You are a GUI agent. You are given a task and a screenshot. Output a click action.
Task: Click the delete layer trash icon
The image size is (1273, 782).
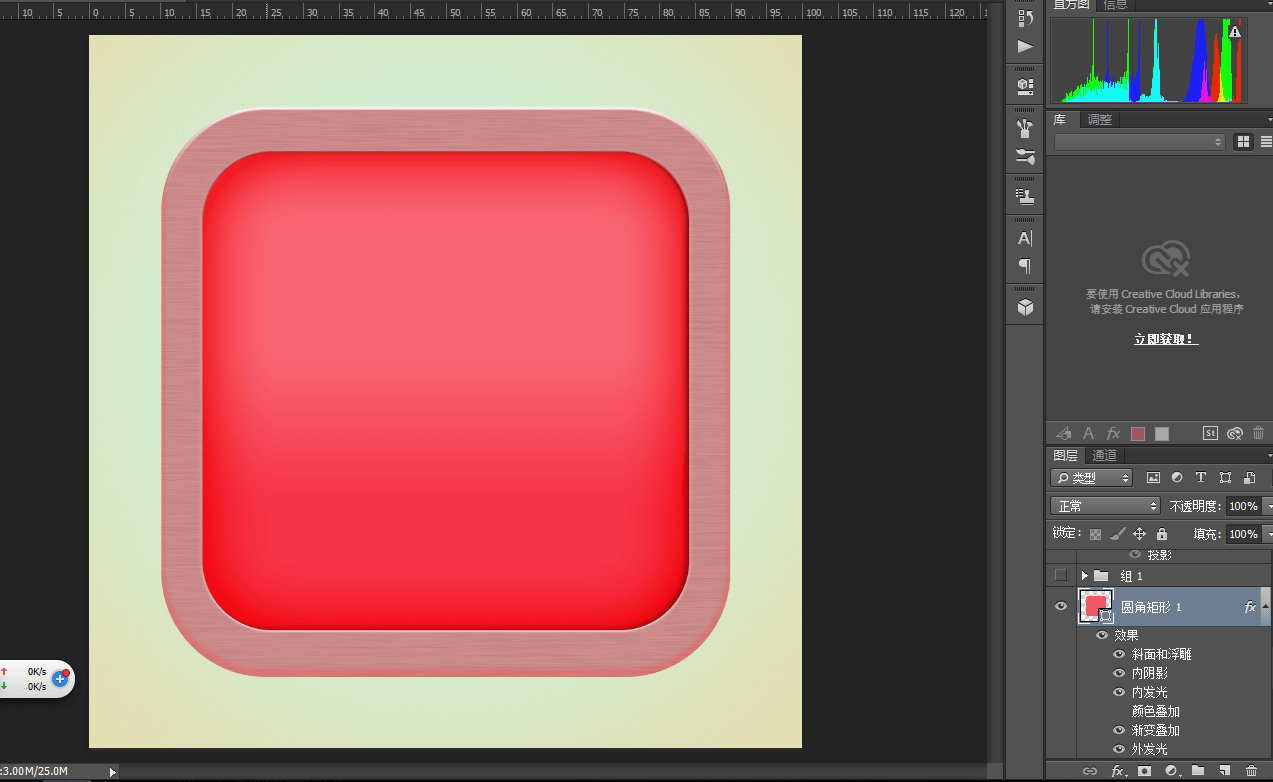(1251, 771)
